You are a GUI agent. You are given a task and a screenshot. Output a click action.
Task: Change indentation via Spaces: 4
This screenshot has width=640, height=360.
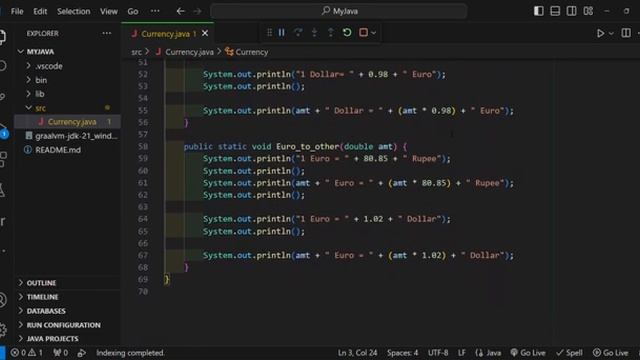point(402,353)
